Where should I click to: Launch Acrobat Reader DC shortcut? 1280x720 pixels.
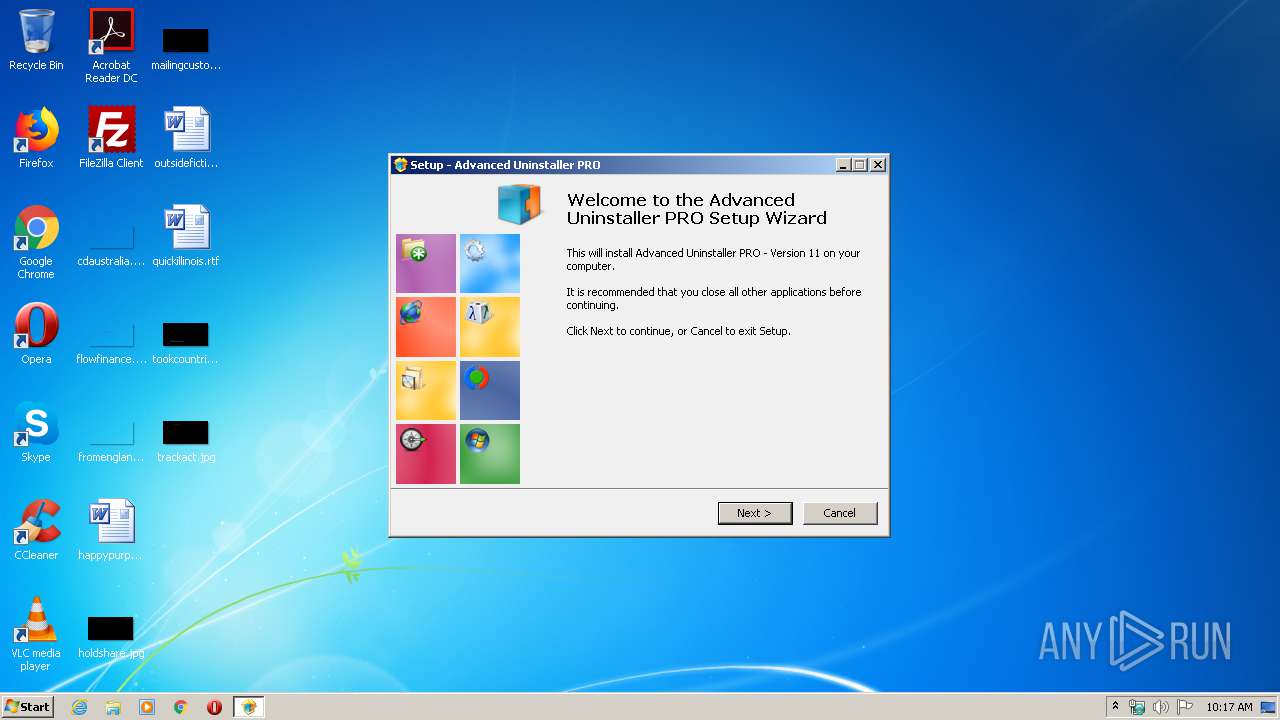point(111,46)
